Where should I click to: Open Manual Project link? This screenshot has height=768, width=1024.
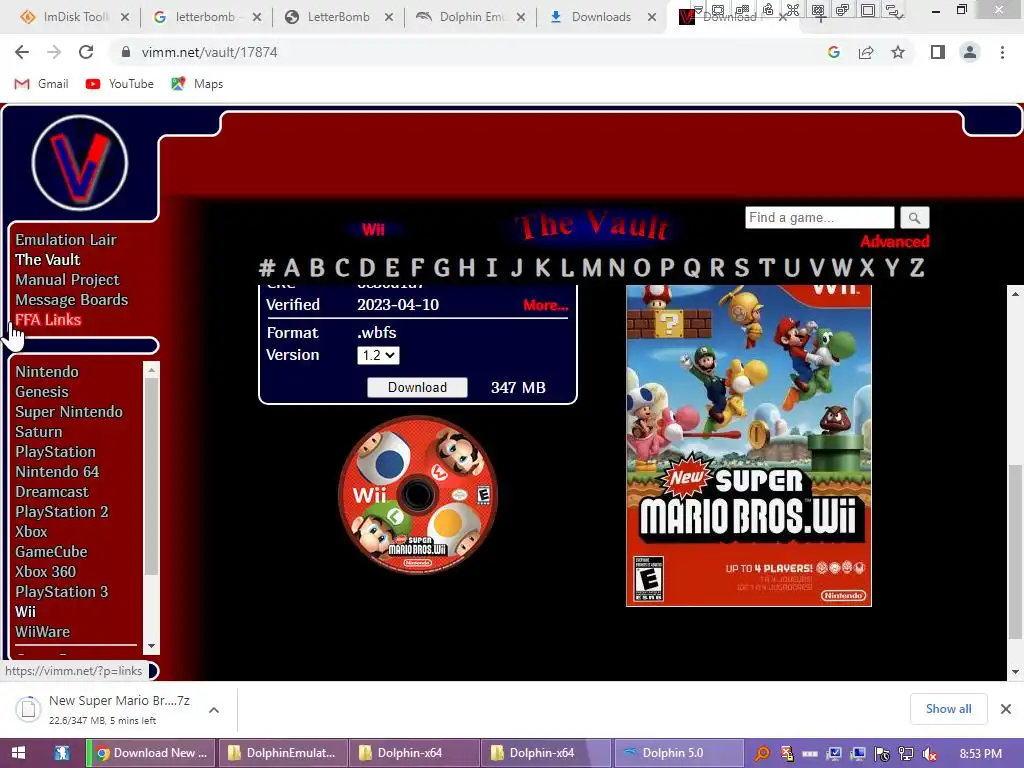point(67,280)
